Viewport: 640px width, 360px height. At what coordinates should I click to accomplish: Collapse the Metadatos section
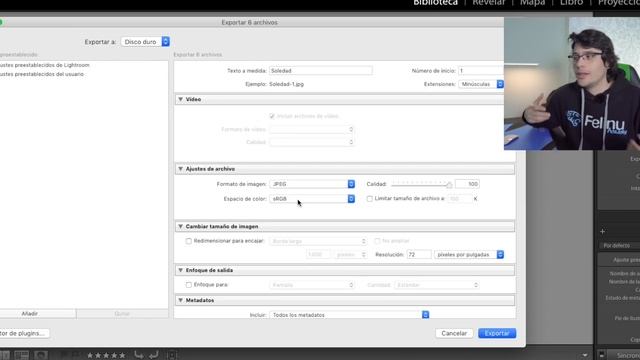[180, 300]
